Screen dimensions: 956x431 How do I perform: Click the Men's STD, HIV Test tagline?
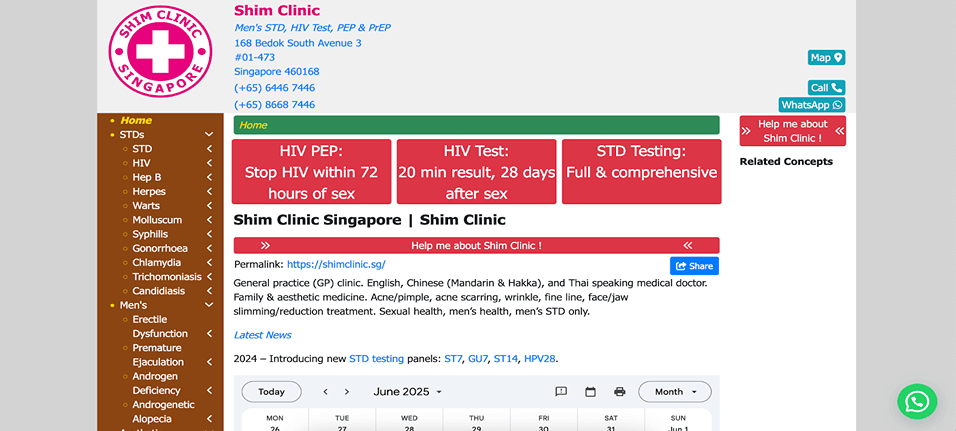coord(312,27)
